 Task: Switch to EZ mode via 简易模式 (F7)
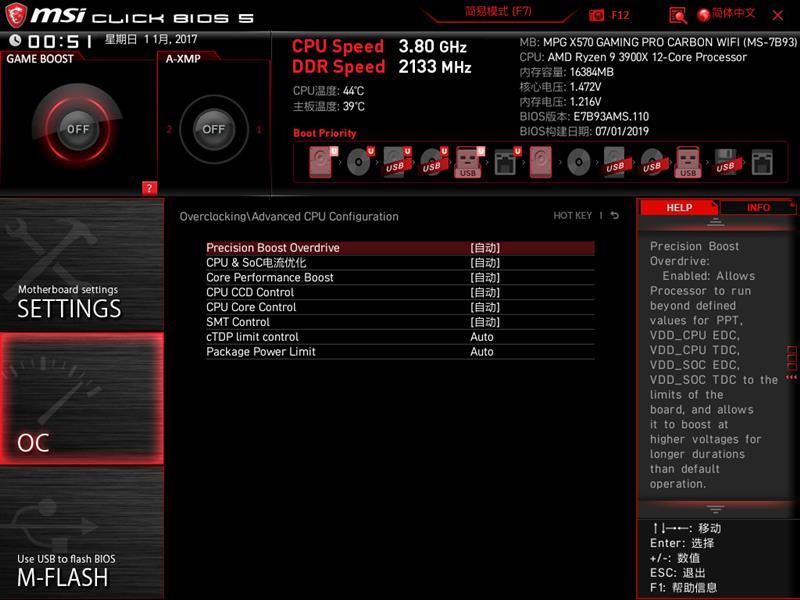(498, 15)
